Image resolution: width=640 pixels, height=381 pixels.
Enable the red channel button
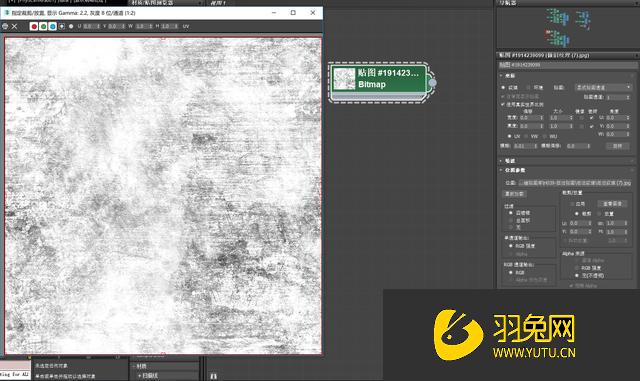(34, 27)
